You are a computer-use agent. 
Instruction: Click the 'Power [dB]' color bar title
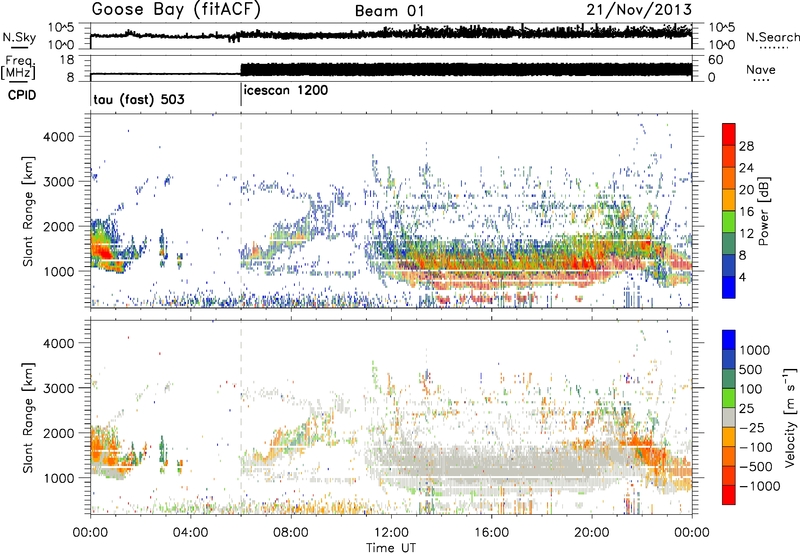click(763, 211)
